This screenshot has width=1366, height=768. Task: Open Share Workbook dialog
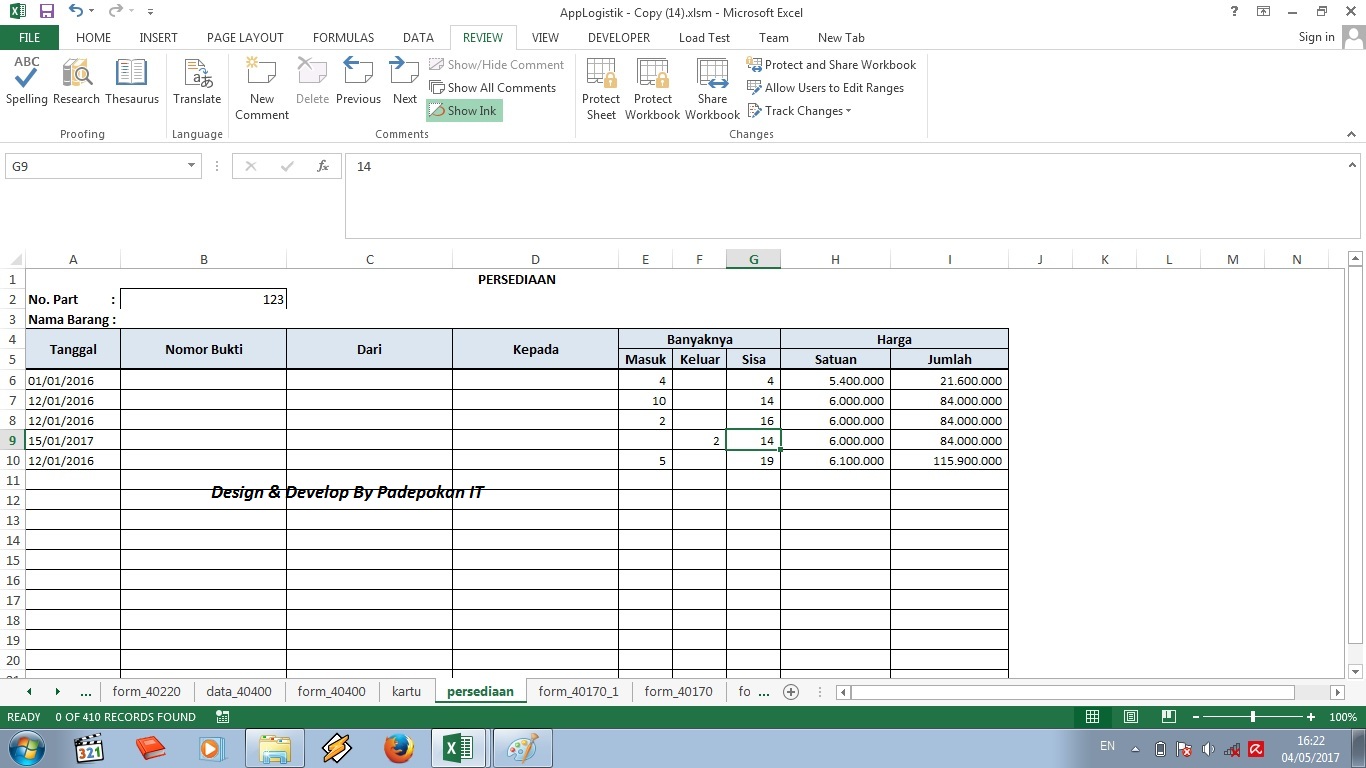[712, 88]
